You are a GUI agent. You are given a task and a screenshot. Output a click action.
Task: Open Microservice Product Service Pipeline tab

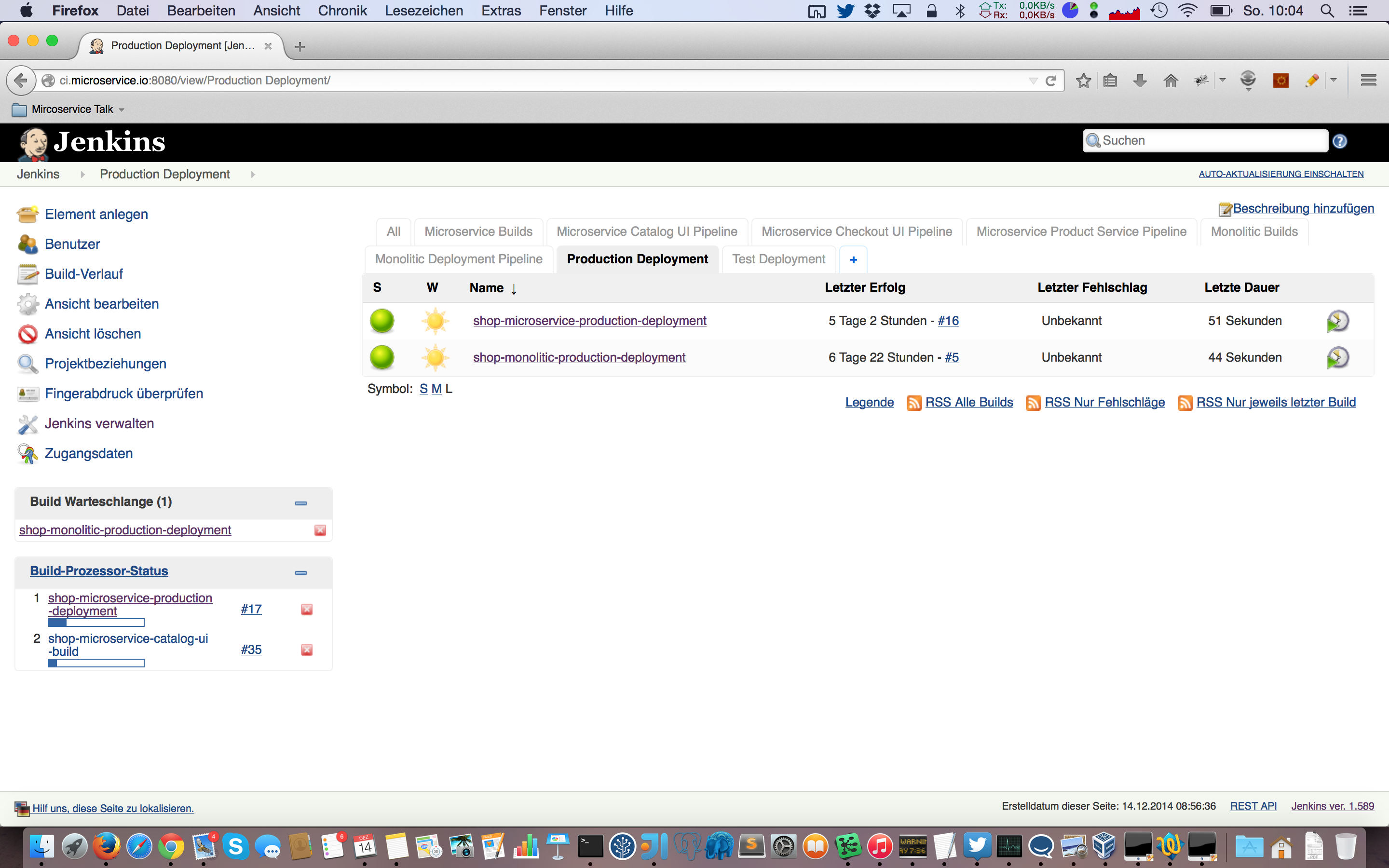pyautogui.click(x=1081, y=231)
